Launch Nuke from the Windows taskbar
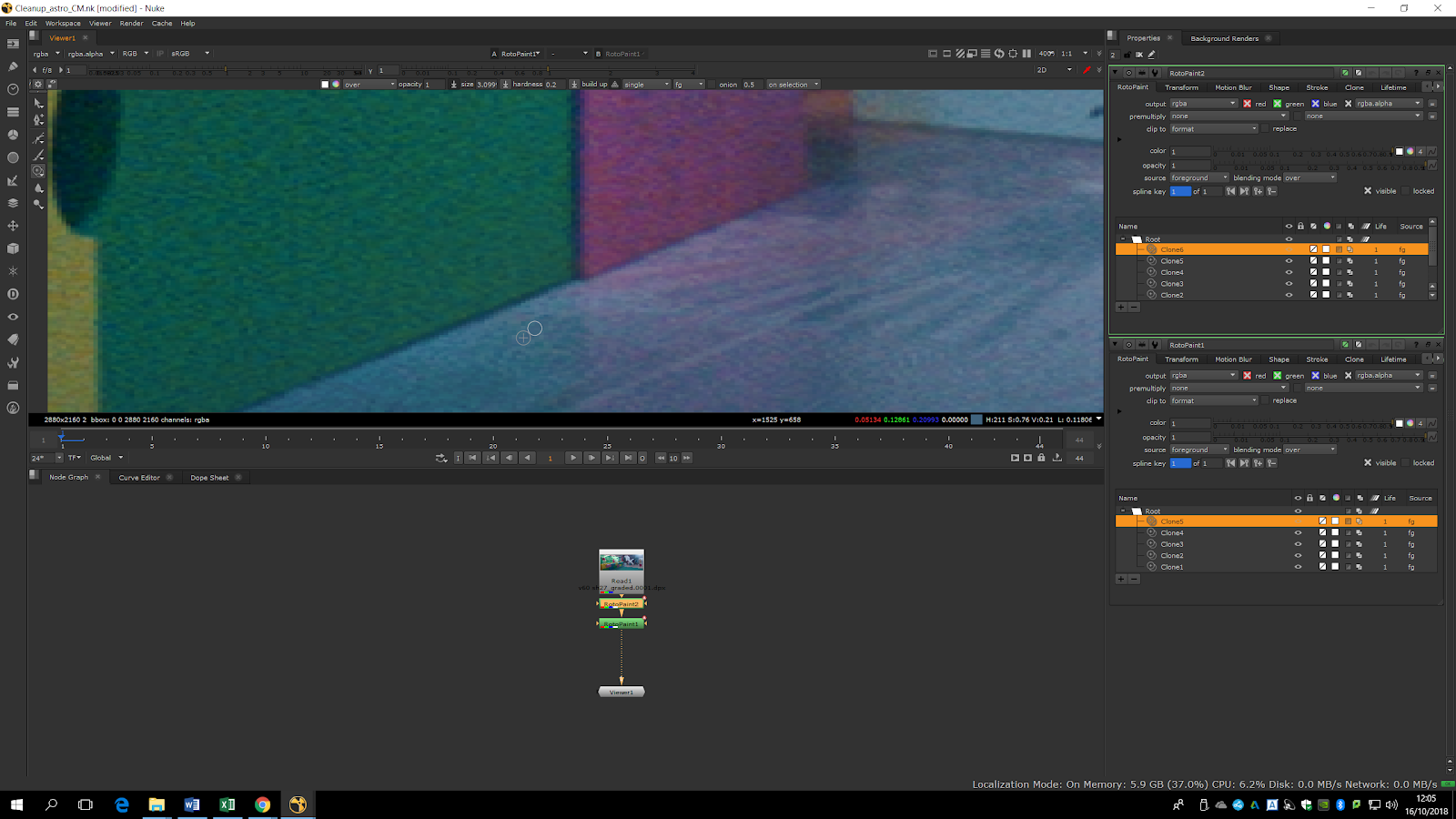1456x819 pixels. click(298, 804)
